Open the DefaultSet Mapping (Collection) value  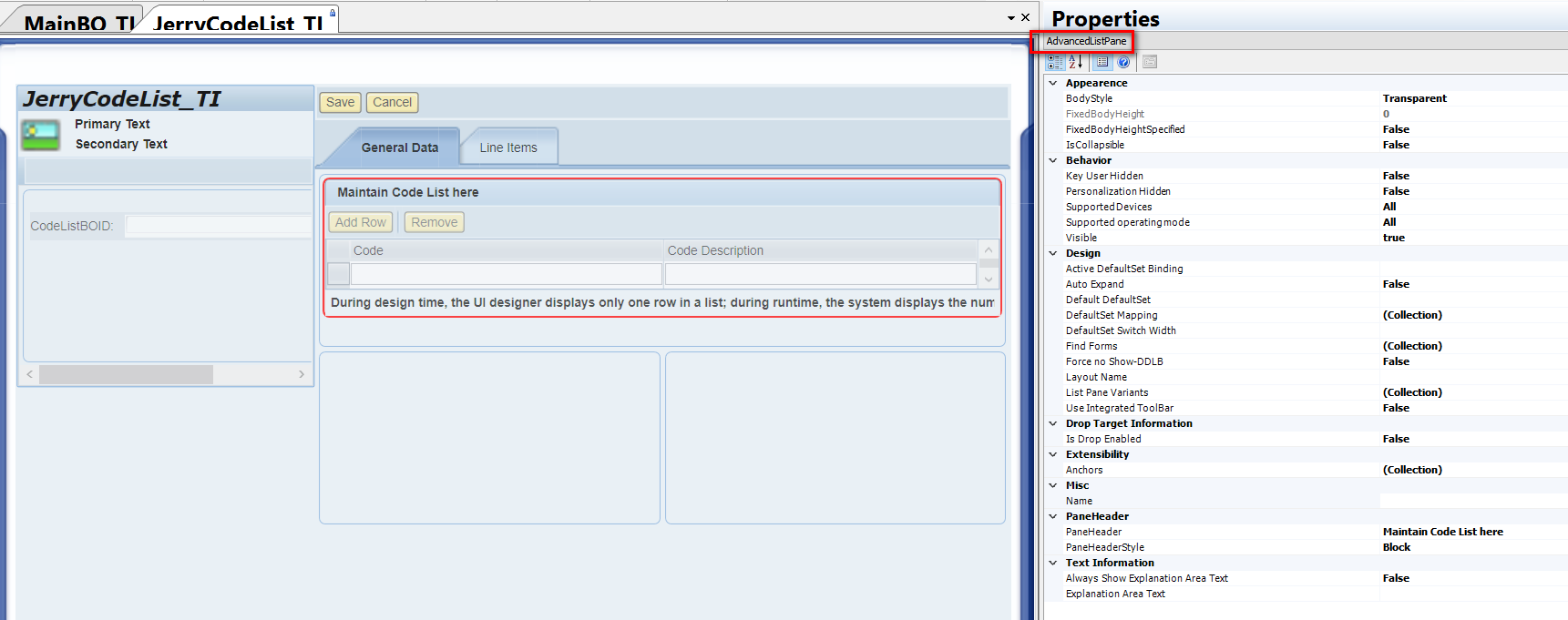click(x=1412, y=315)
